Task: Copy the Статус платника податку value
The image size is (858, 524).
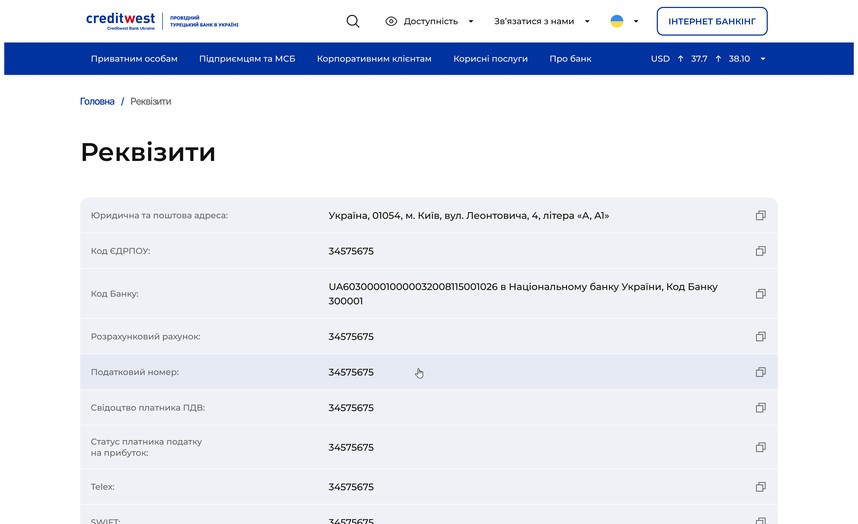Action: 761,447
